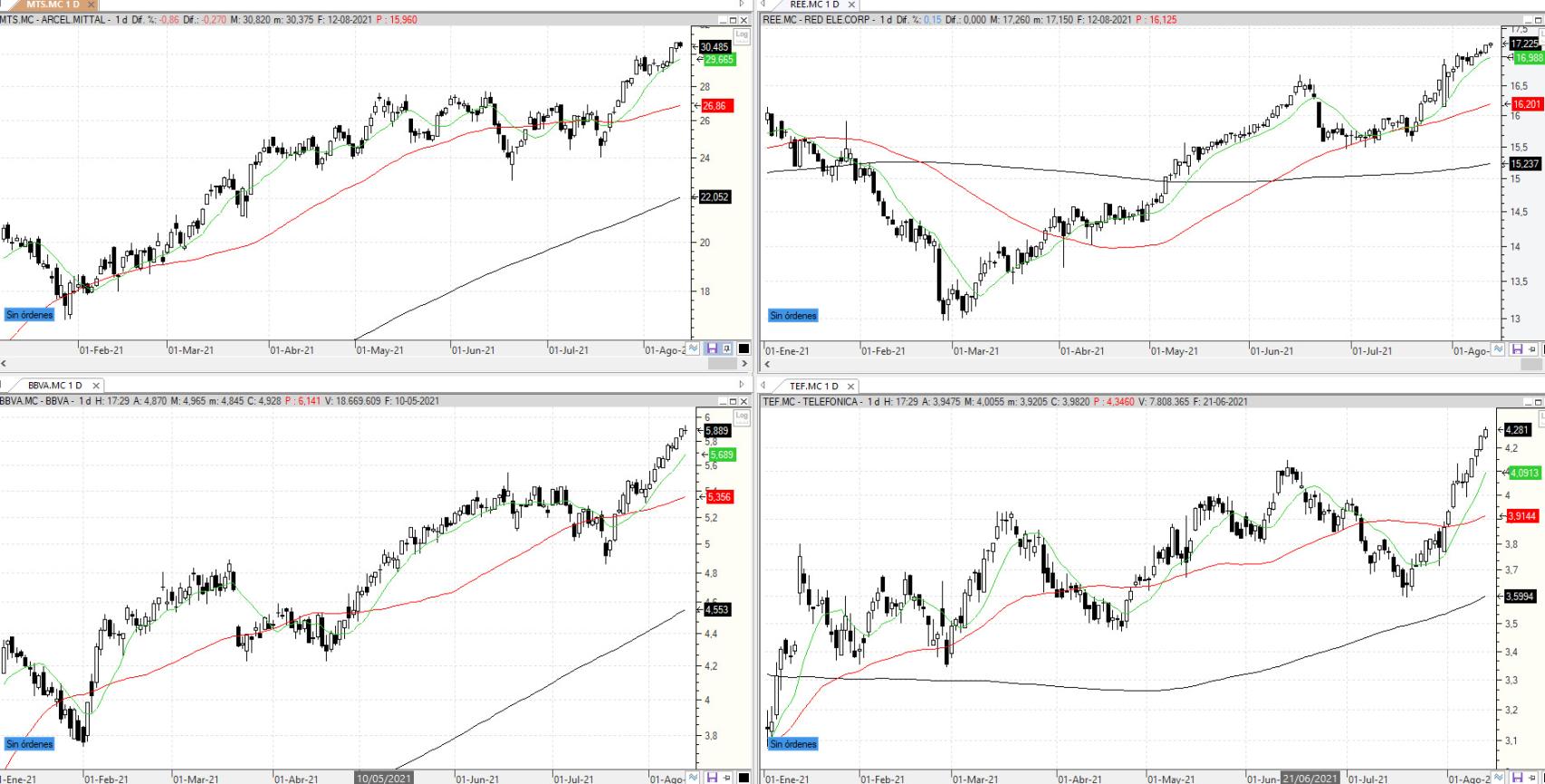This screenshot has width=1545, height=784.
Task: Open black color swatch in ArcelorMittal chart
Action: pos(744,349)
